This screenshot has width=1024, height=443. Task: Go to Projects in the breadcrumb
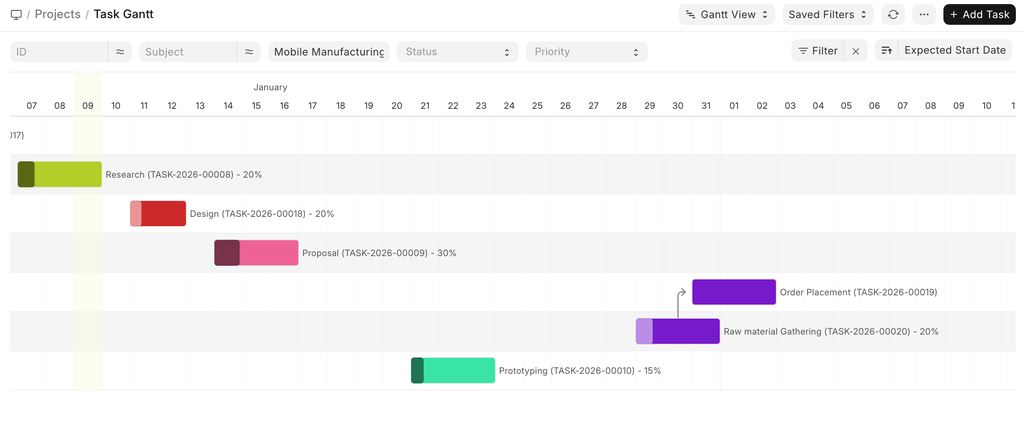pos(58,15)
